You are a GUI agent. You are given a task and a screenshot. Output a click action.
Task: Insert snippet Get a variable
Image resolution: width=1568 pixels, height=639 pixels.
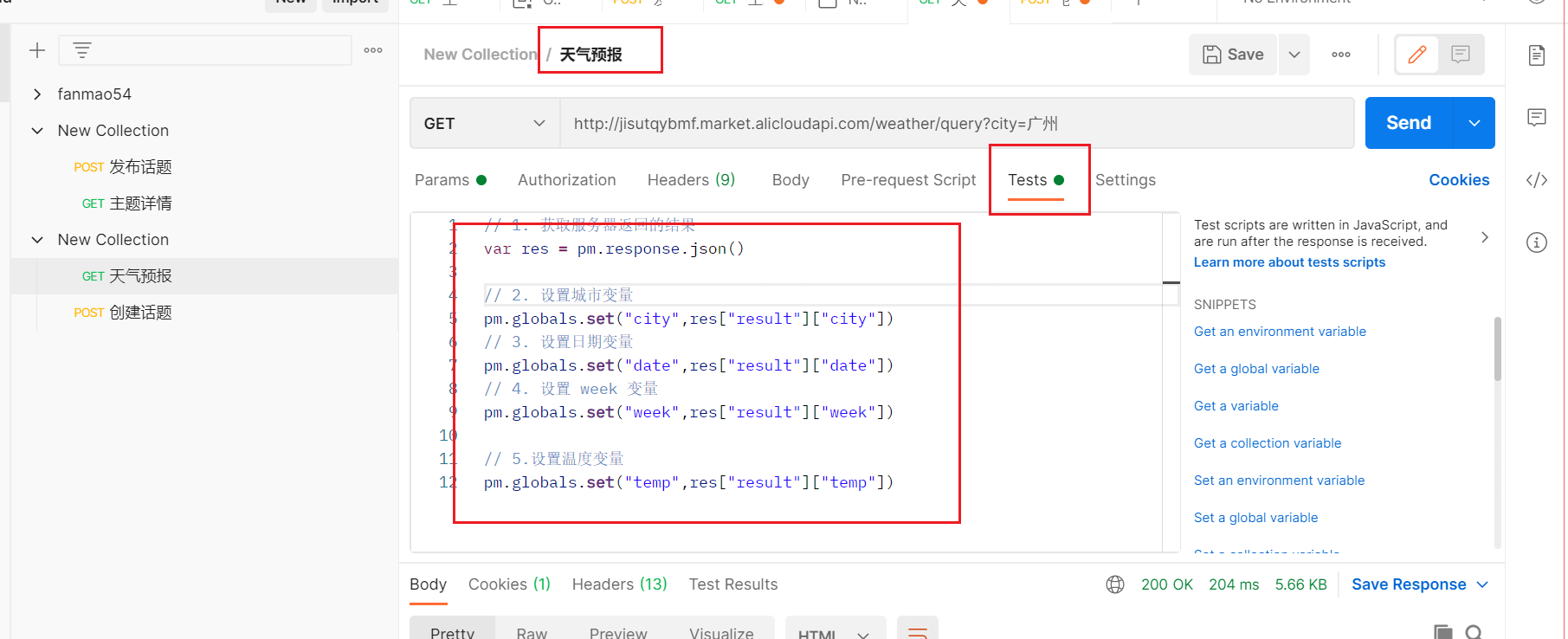pyautogui.click(x=1236, y=406)
